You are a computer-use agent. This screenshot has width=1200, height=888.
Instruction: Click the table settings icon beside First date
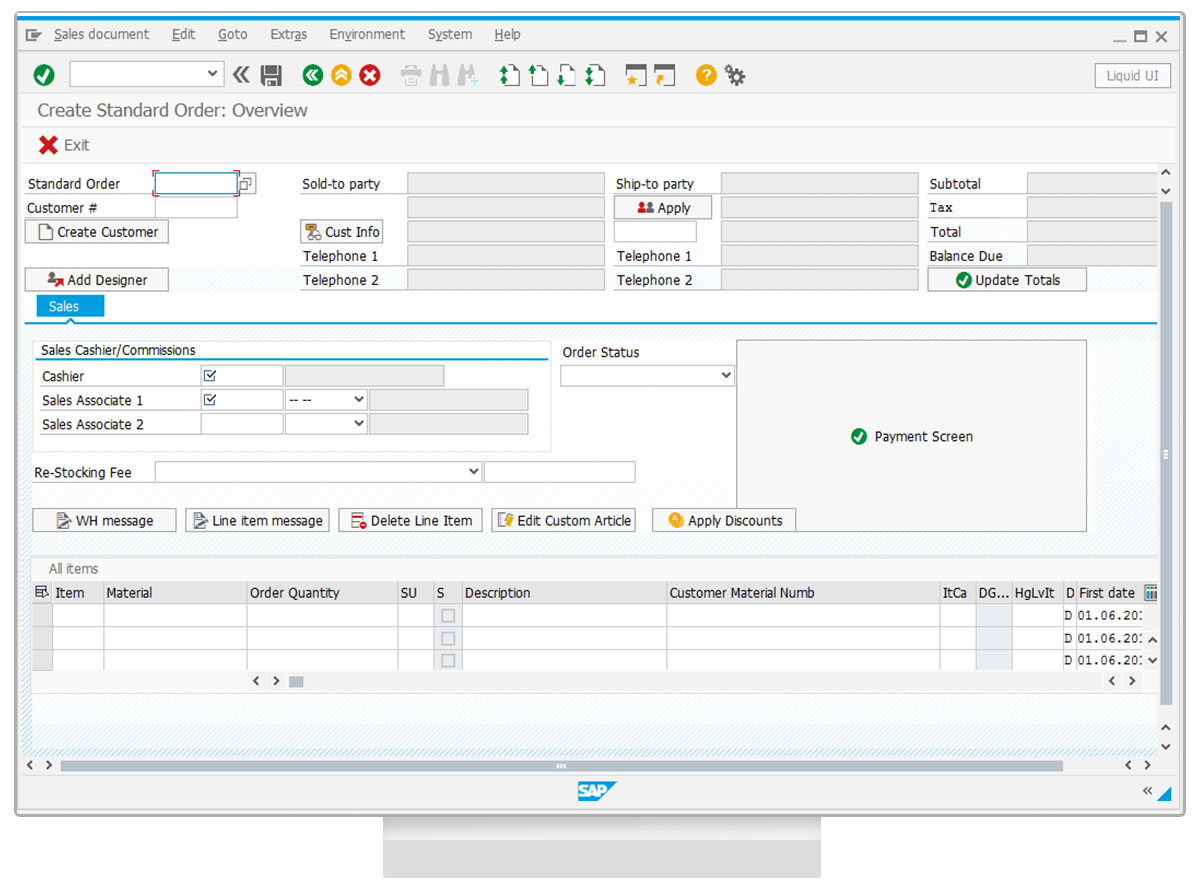(x=1150, y=593)
